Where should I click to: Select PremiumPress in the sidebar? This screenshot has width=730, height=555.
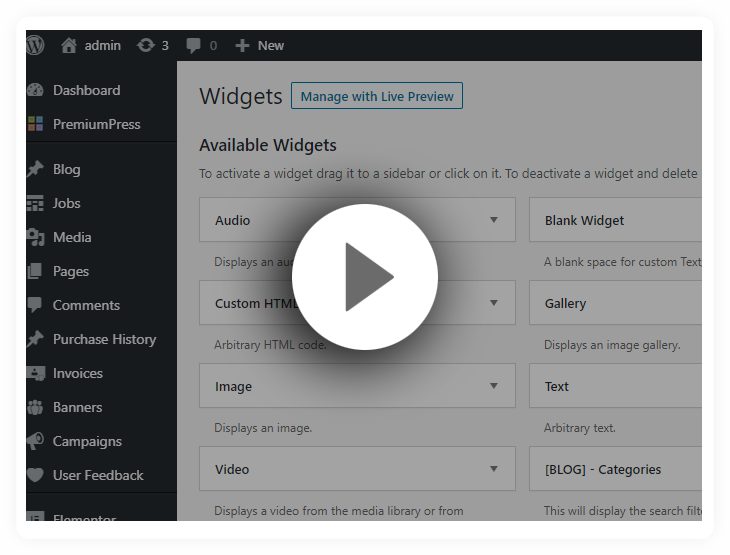[96, 124]
